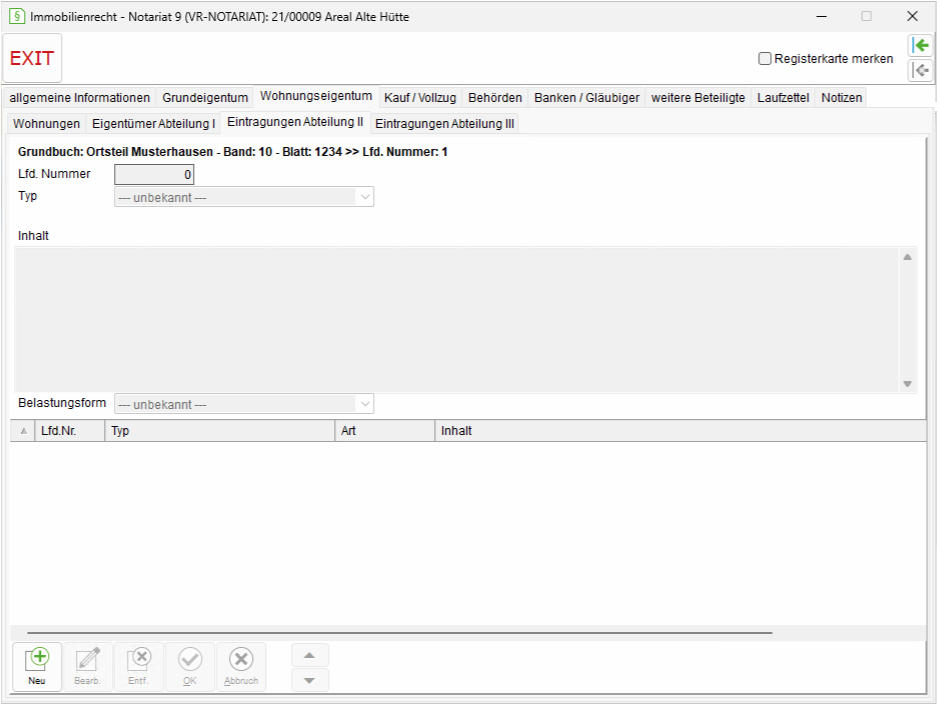
Task: Go to the Behörden tab
Action: coord(495,98)
